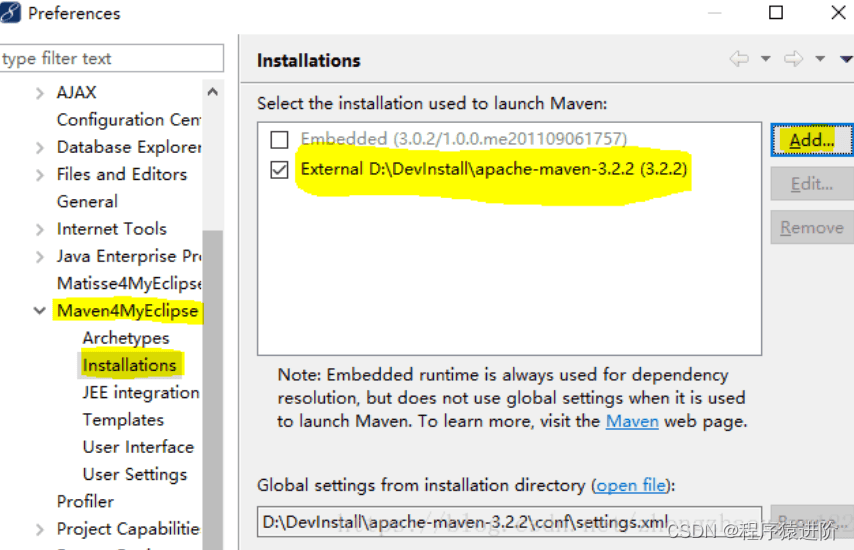
Task: Click the tree scrollbar up arrow
Action: click(212, 92)
